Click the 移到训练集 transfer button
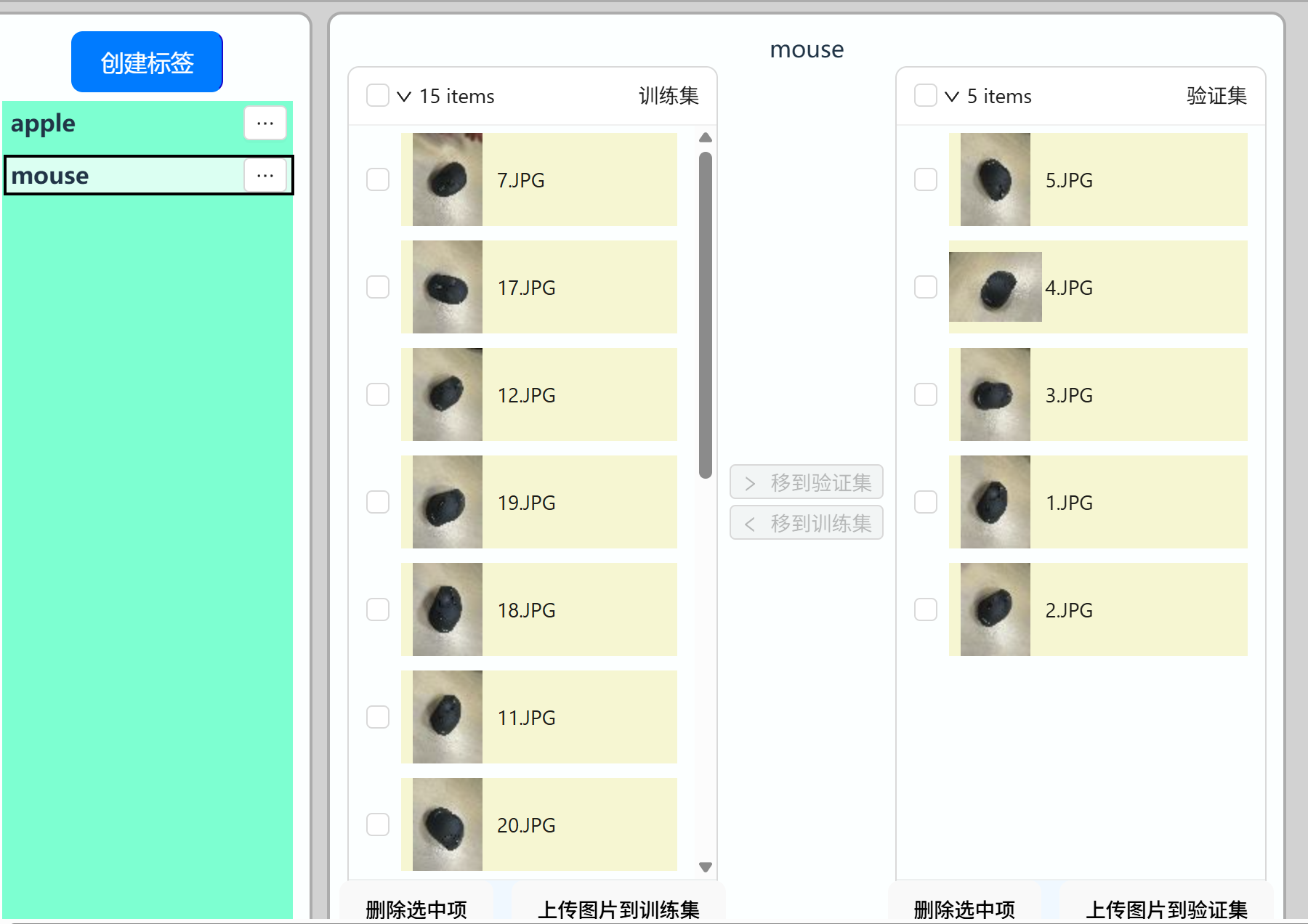The width and height of the screenshot is (1308, 924). (806, 523)
